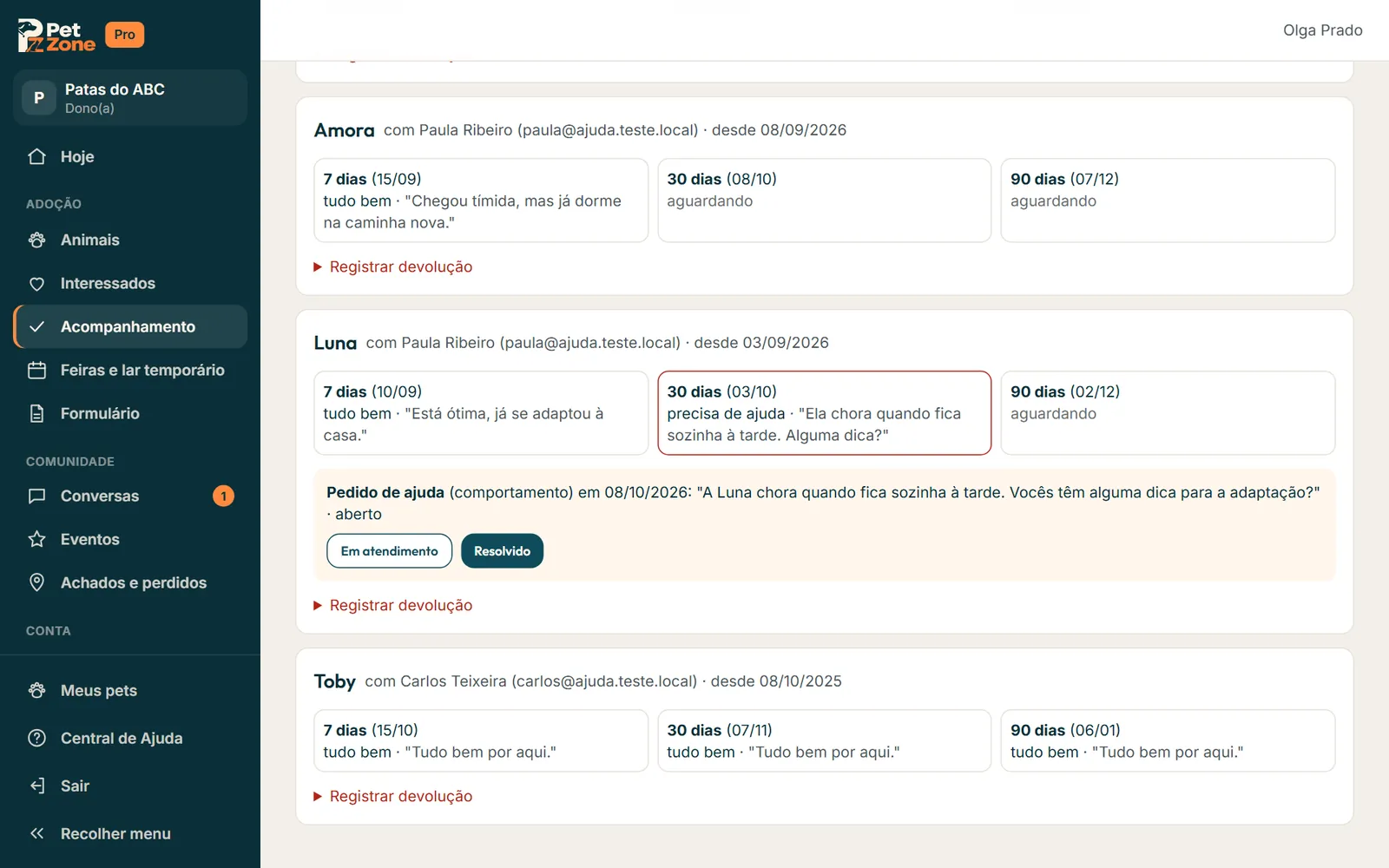Mark Luna's help request Em atendimento
The image size is (1389, 868).
click(389, 551)
